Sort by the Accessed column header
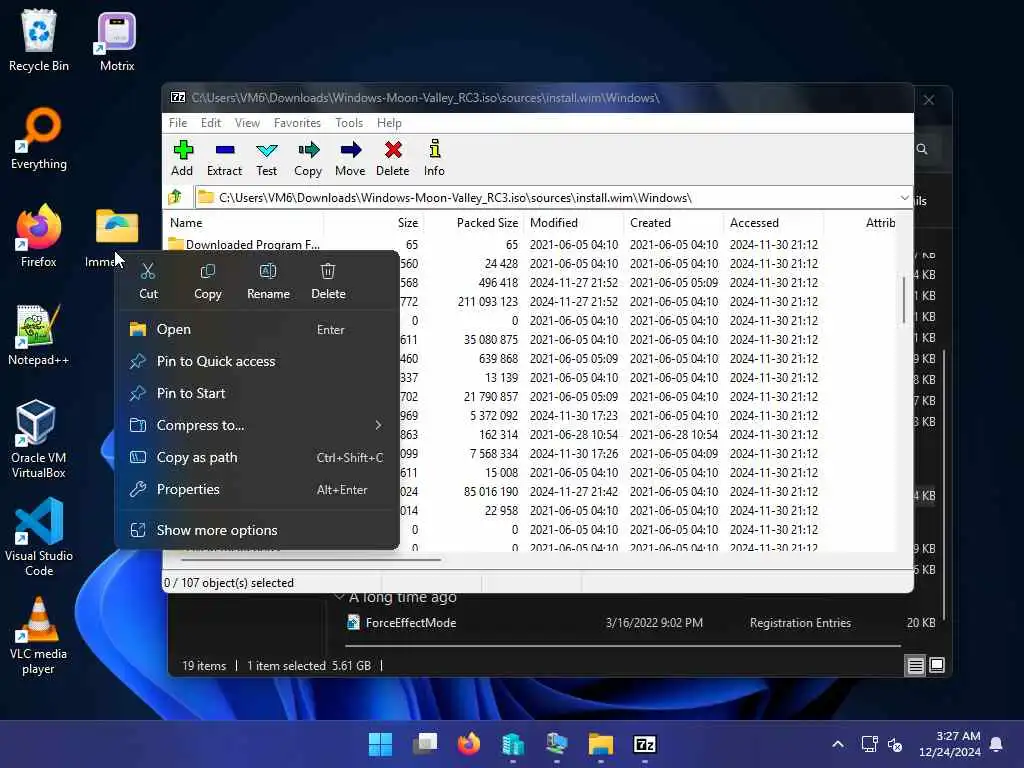Viewport: 1024px width, 768px height. (x=774, y=223)
